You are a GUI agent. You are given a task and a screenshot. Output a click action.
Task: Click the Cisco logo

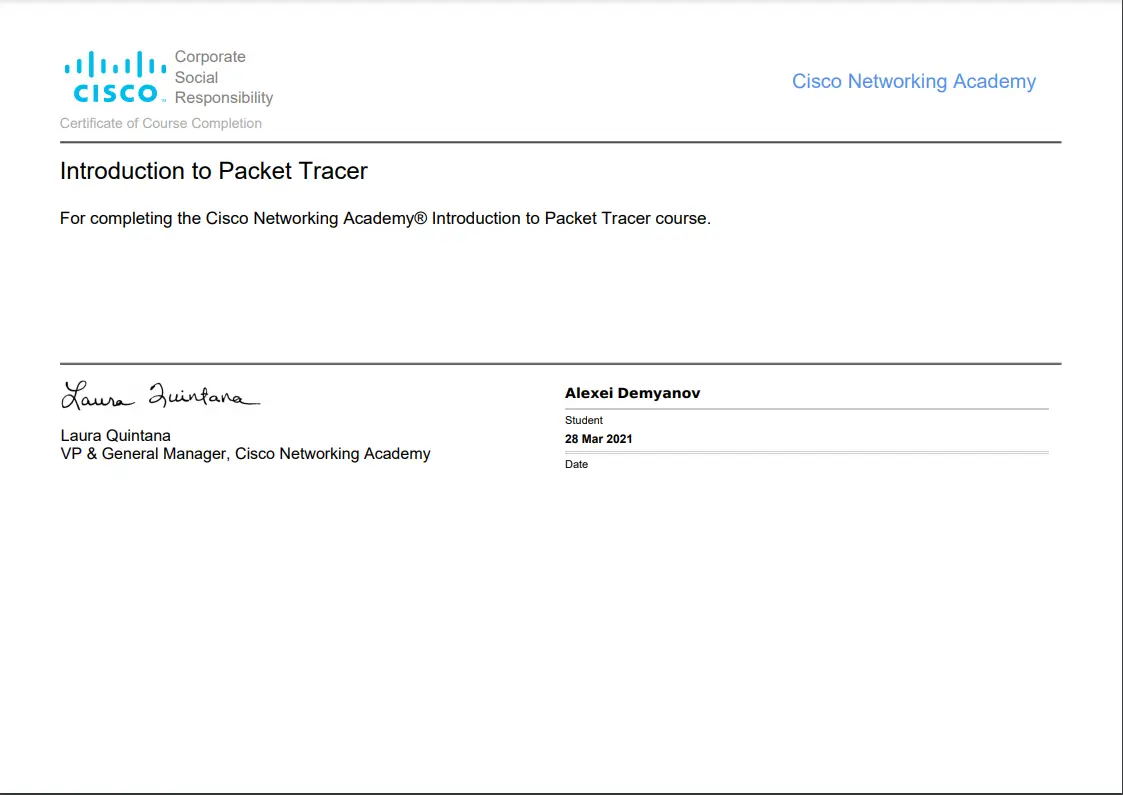(115, 77)
